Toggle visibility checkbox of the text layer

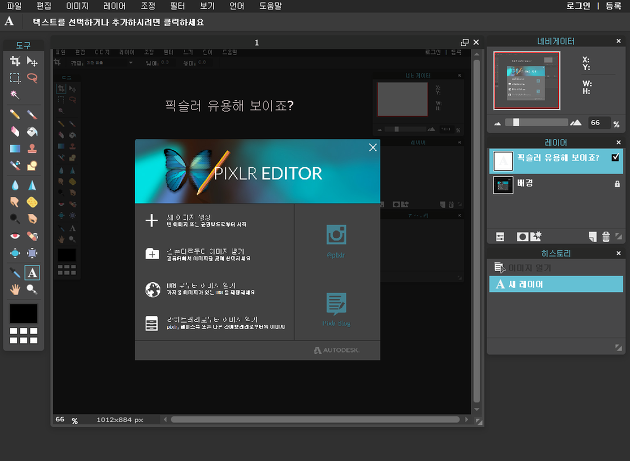[x=615, y=157]
